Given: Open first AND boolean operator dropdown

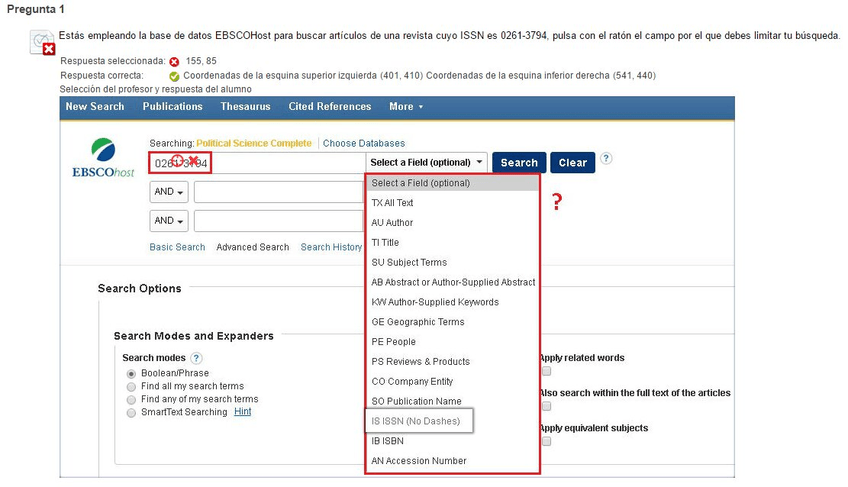Looking at the screenshot, I should point(169,192).
